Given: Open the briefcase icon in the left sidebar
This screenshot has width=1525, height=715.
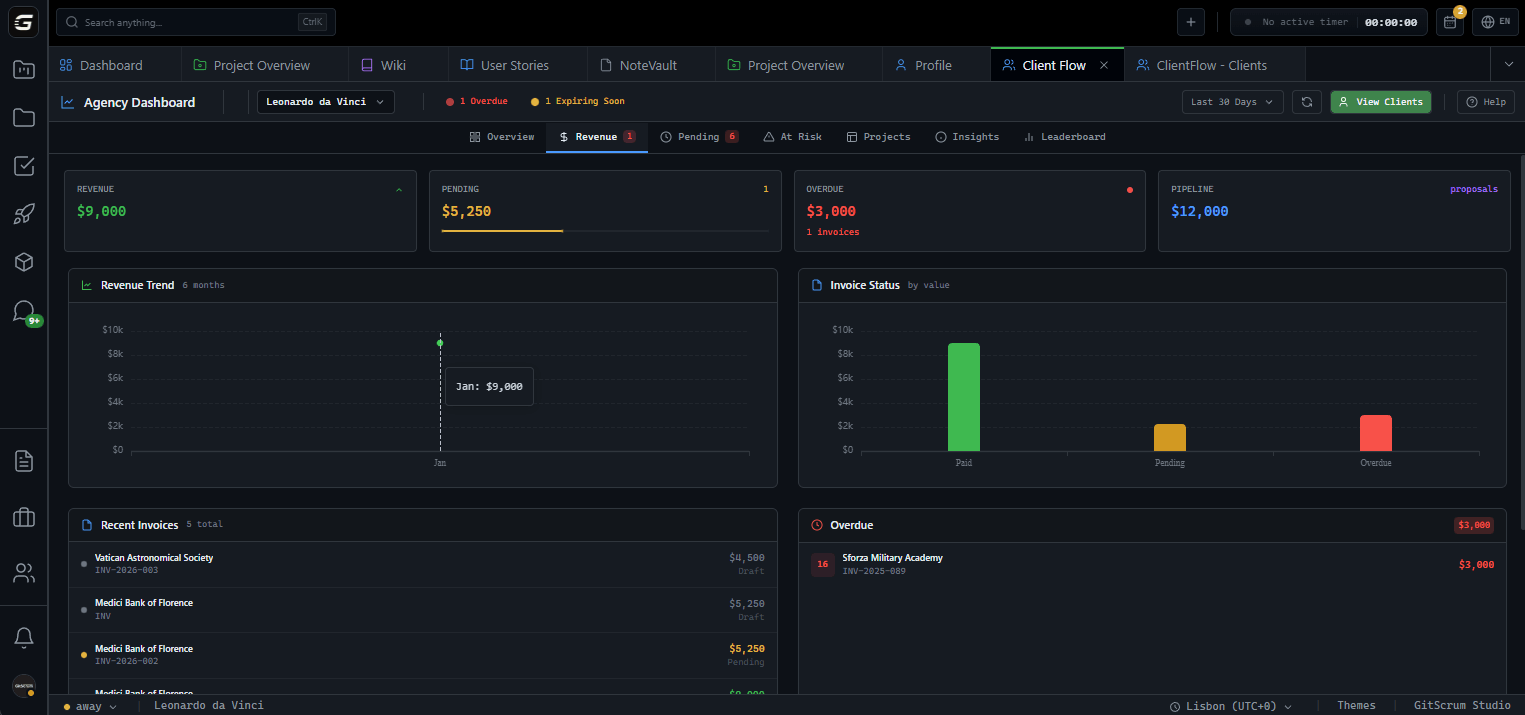Looking at the screenshot, I should (23, 517).
